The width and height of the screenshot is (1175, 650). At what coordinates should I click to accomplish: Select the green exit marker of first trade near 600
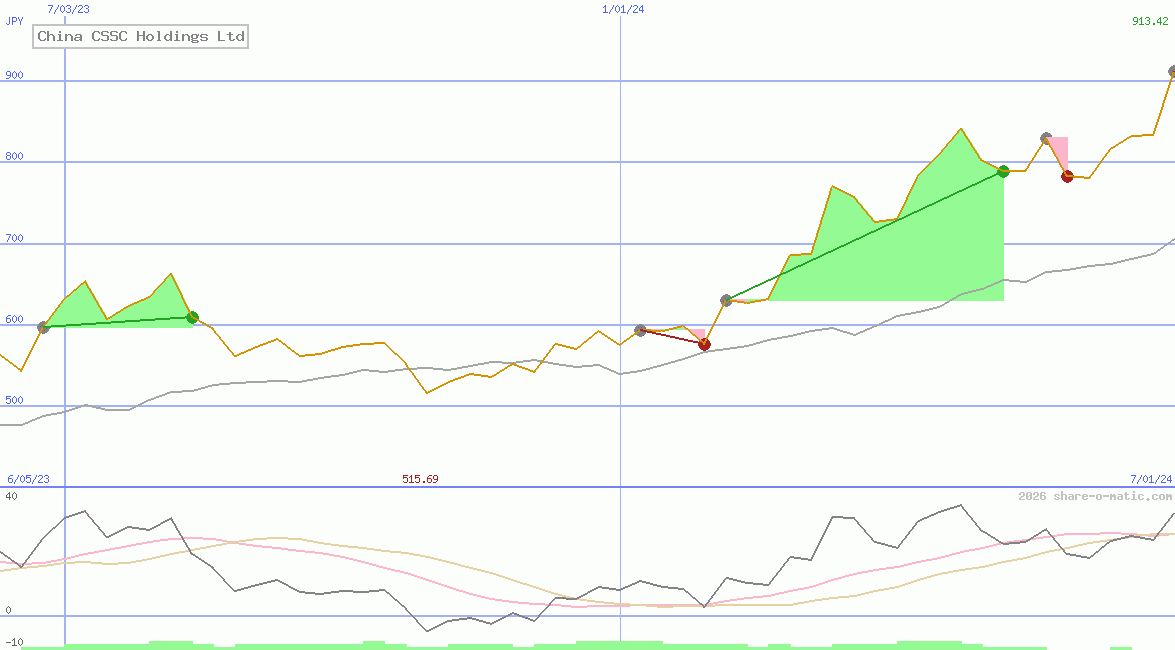point(192,317)
